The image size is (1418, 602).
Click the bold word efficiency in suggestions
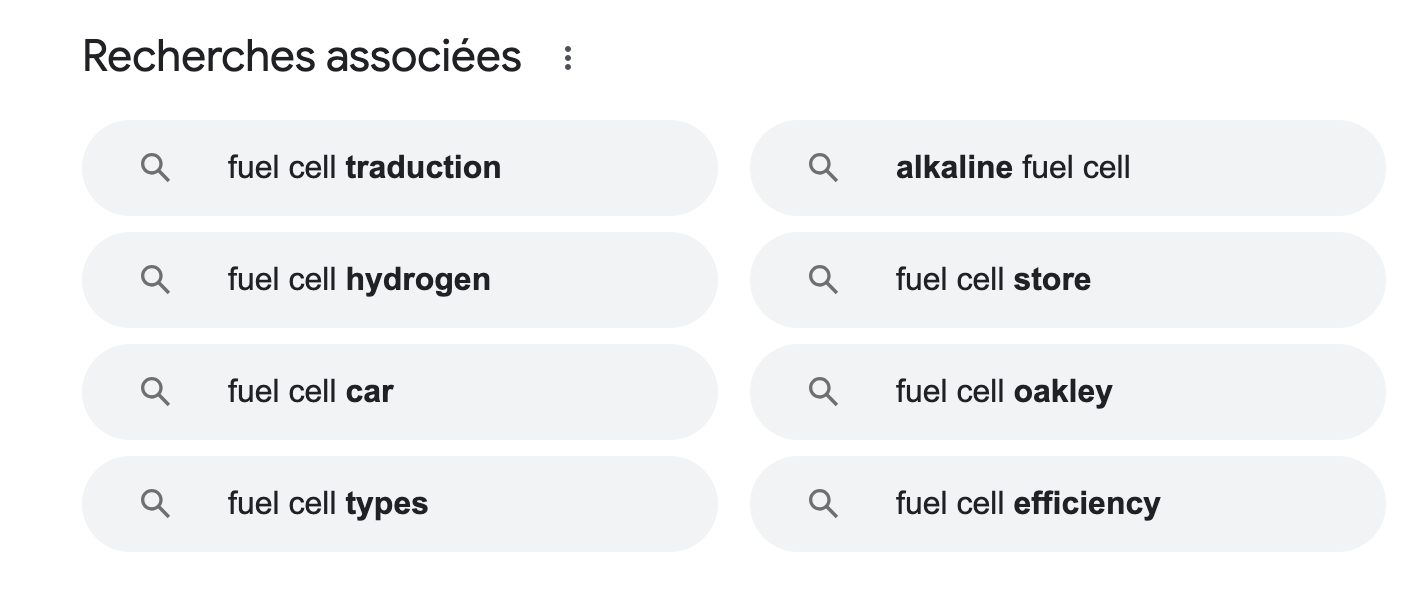click(x=1087, y=504)
